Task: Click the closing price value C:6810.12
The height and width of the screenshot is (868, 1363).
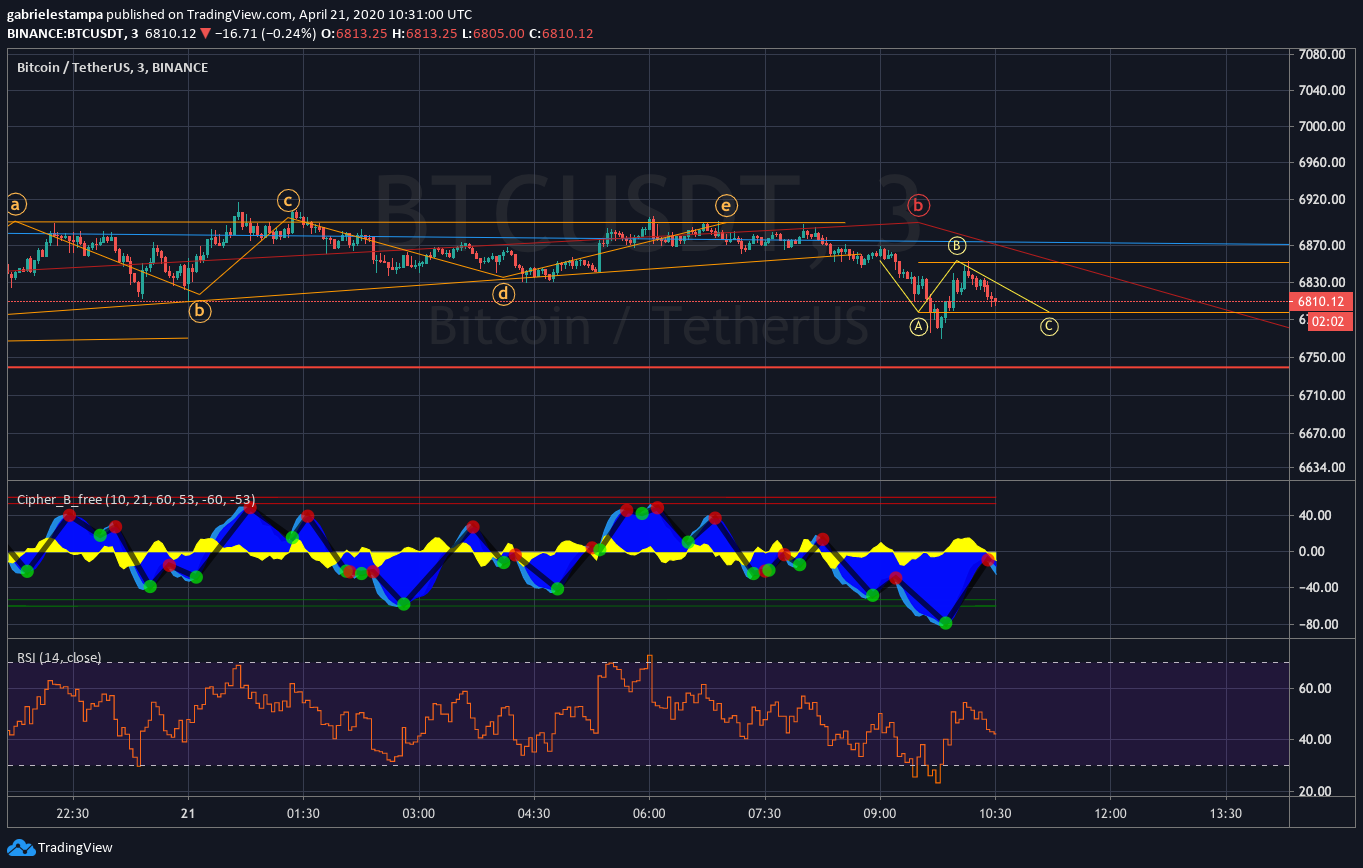Action: tap(561, 33)
